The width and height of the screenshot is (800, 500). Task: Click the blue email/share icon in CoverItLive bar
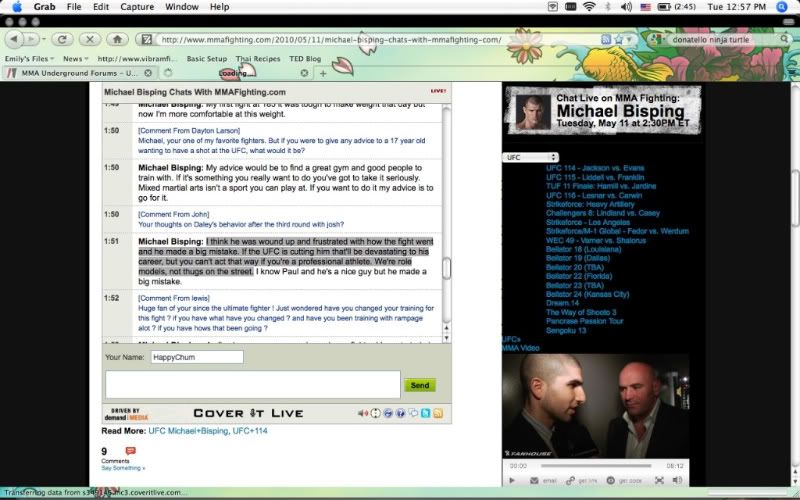coord(388,413)
